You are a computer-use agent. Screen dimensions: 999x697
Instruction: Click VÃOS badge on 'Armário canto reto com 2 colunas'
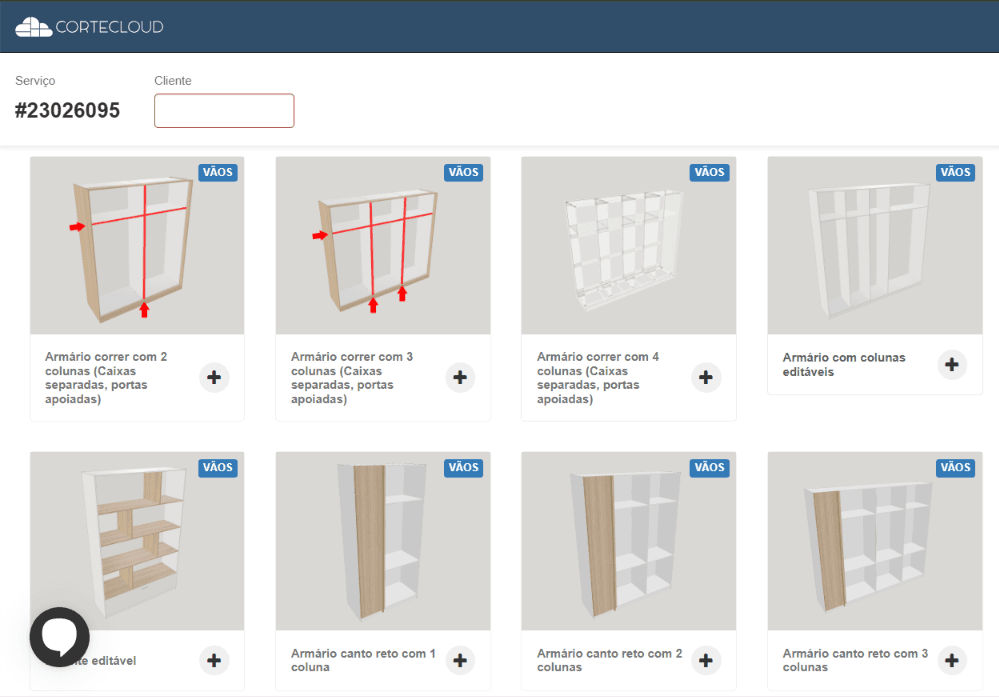point(709,467)
